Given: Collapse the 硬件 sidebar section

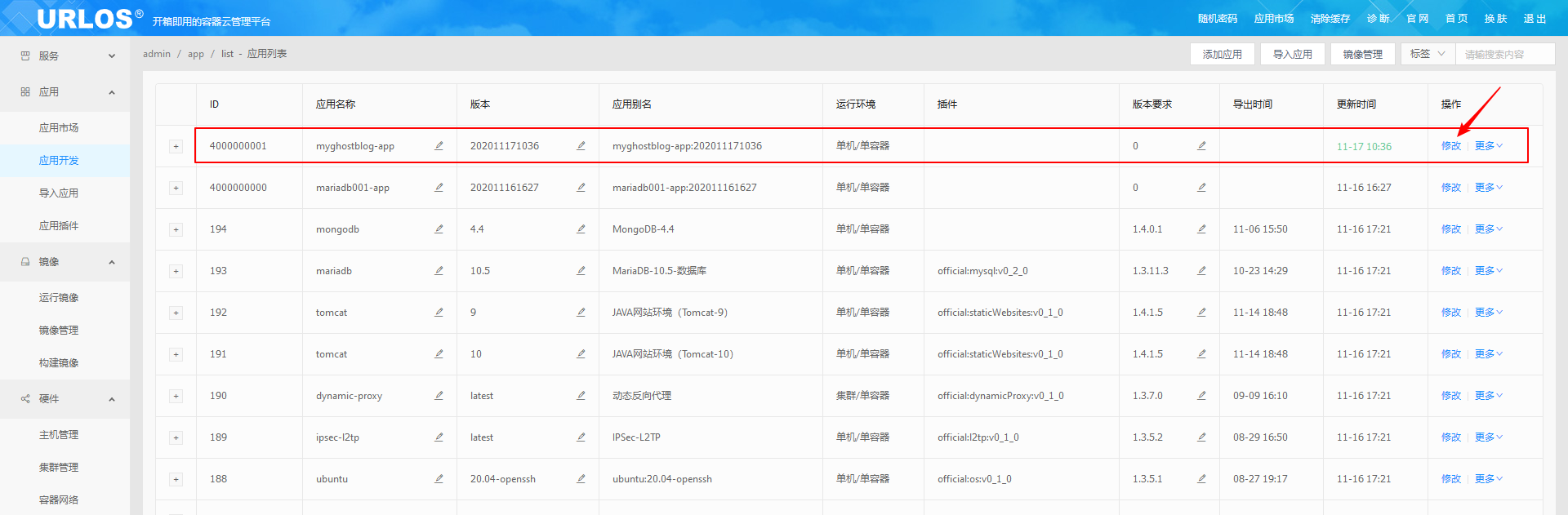Looking at the screenshot, I should (x=65, y=399).
